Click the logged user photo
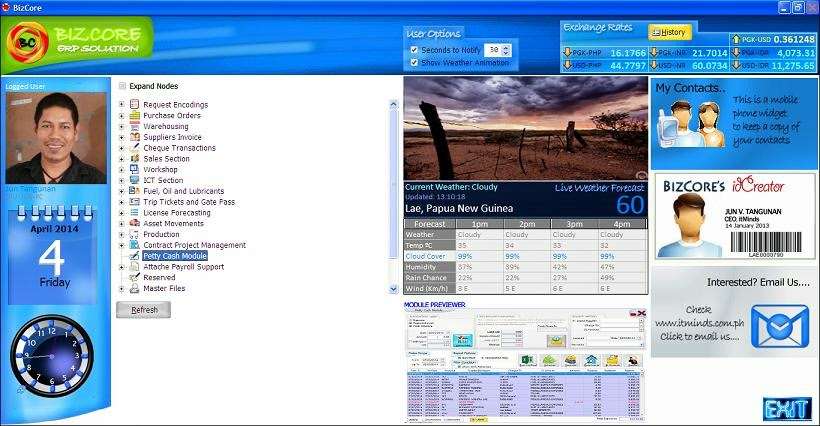 [x=55, y=137]
